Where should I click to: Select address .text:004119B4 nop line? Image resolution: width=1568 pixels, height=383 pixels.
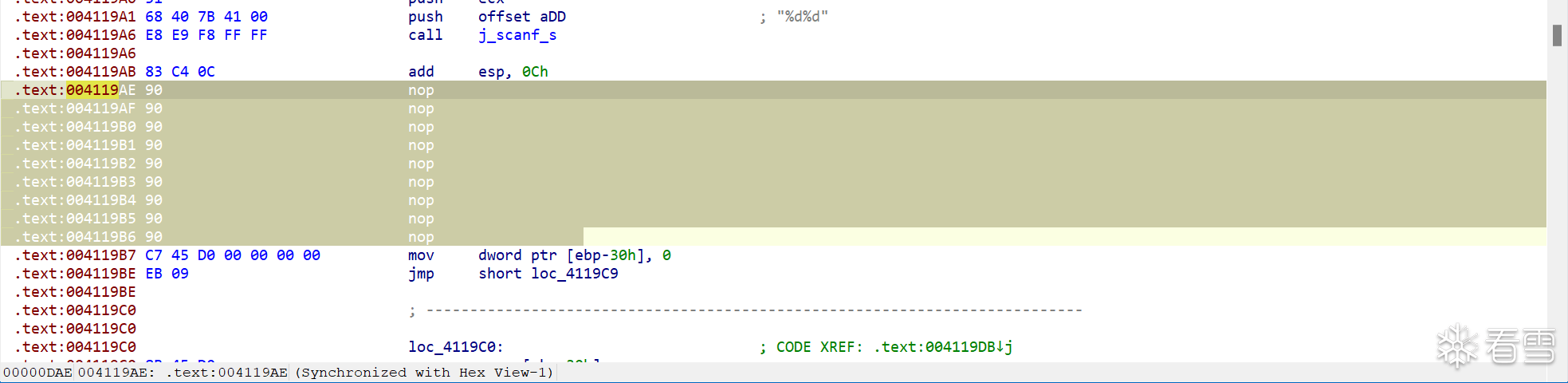(x=773, y=200)
